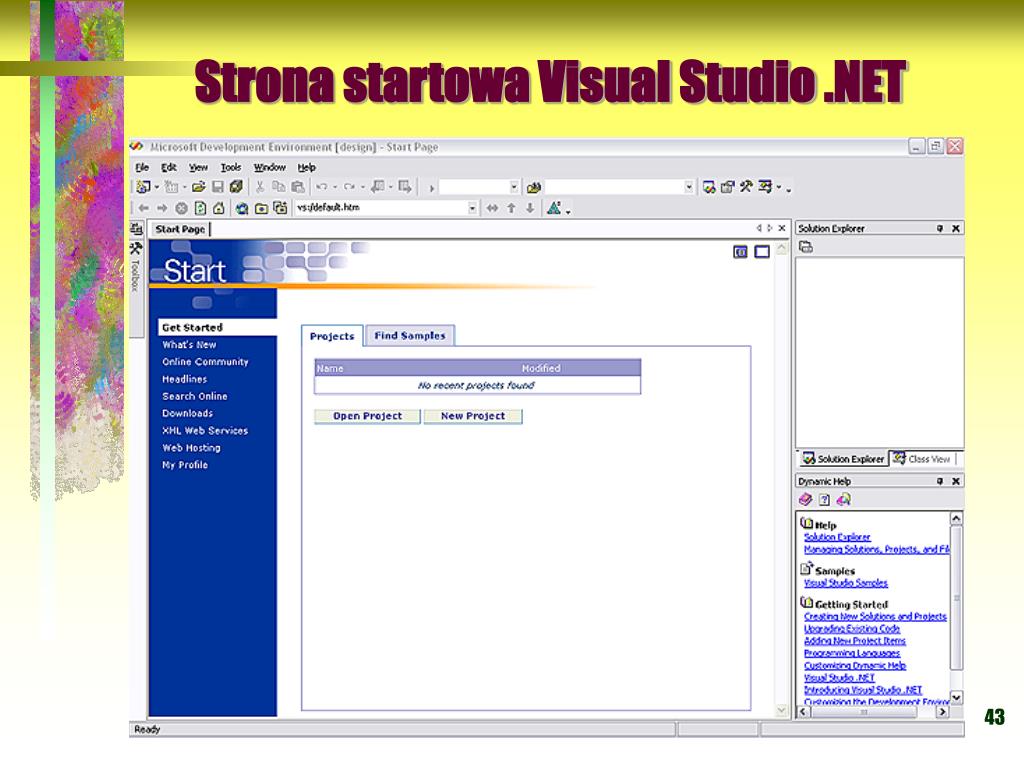Expand the Redo history dropdown arrow
The width and height of the screenshot is (1024, 768).
362,187
